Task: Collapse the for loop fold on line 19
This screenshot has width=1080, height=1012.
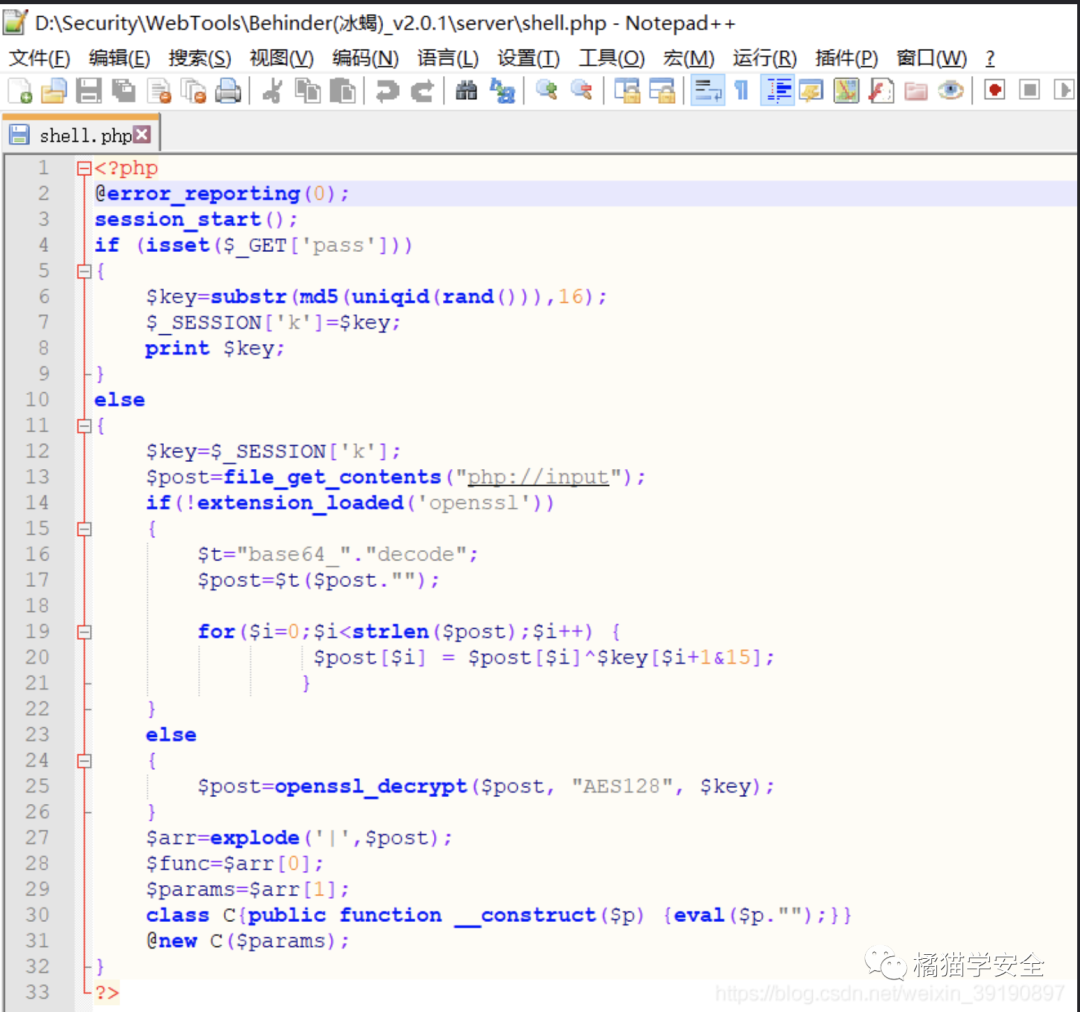Action: 84,632
